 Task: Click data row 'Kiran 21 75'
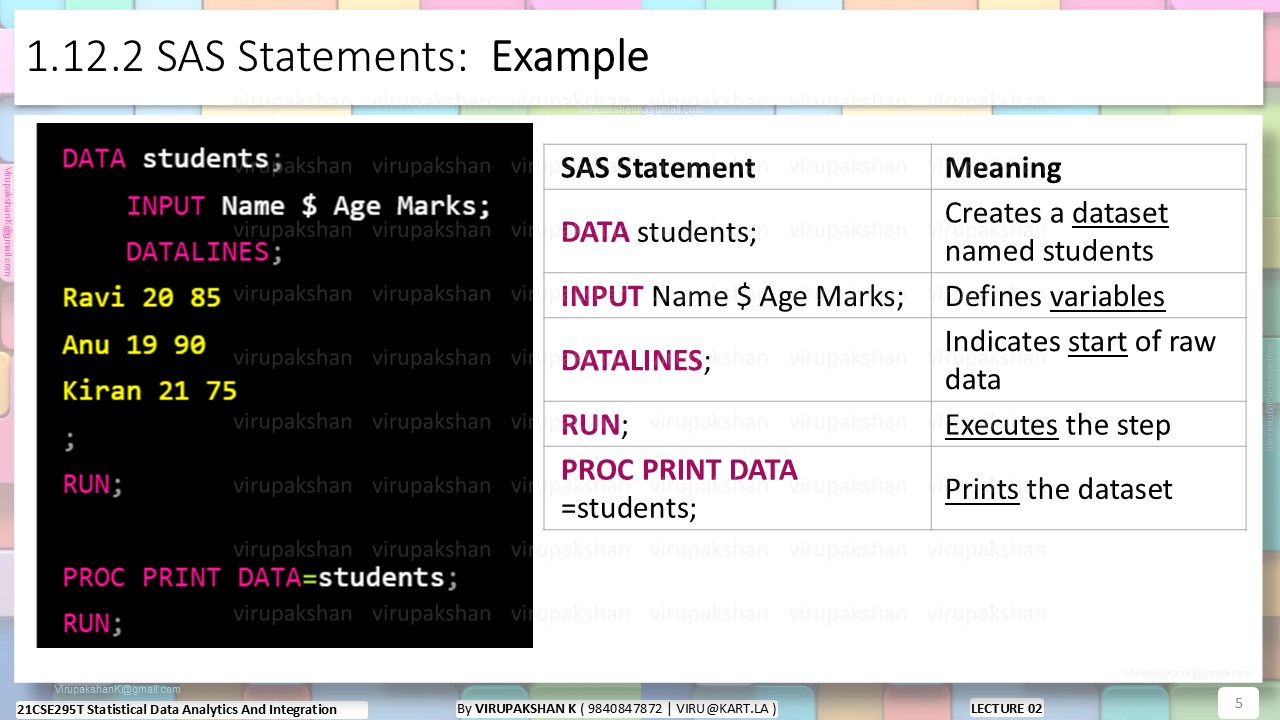[x=150, y=391]
